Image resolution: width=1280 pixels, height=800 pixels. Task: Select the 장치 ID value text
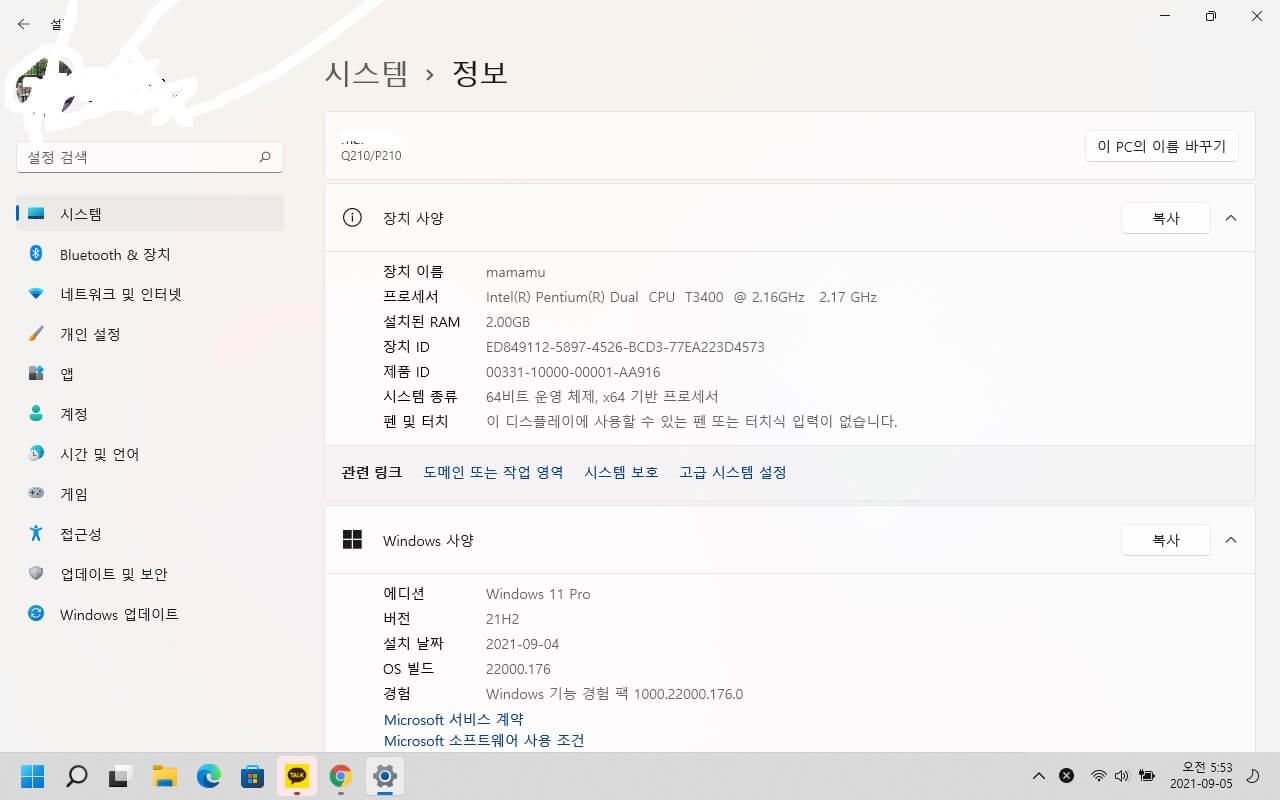[625, 347]
